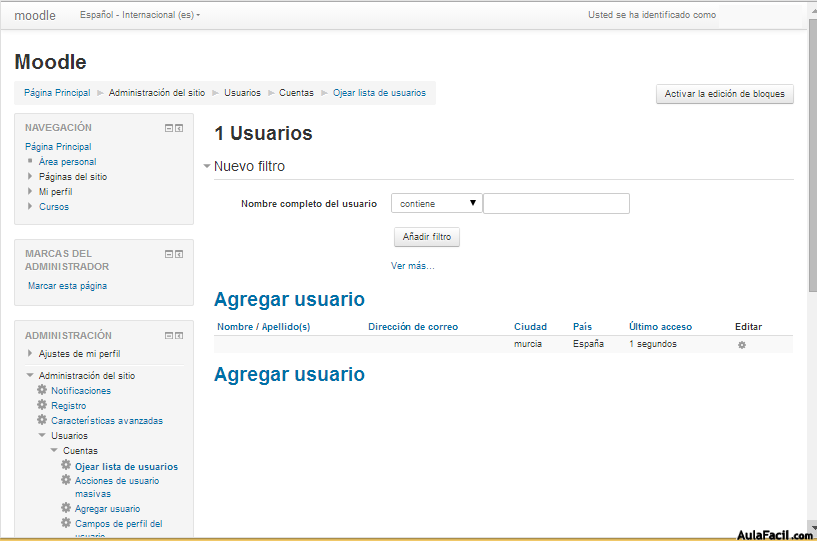Sort by the Apellido(s) column header
The width and height of the screenshot is (817, 541).
286,327
